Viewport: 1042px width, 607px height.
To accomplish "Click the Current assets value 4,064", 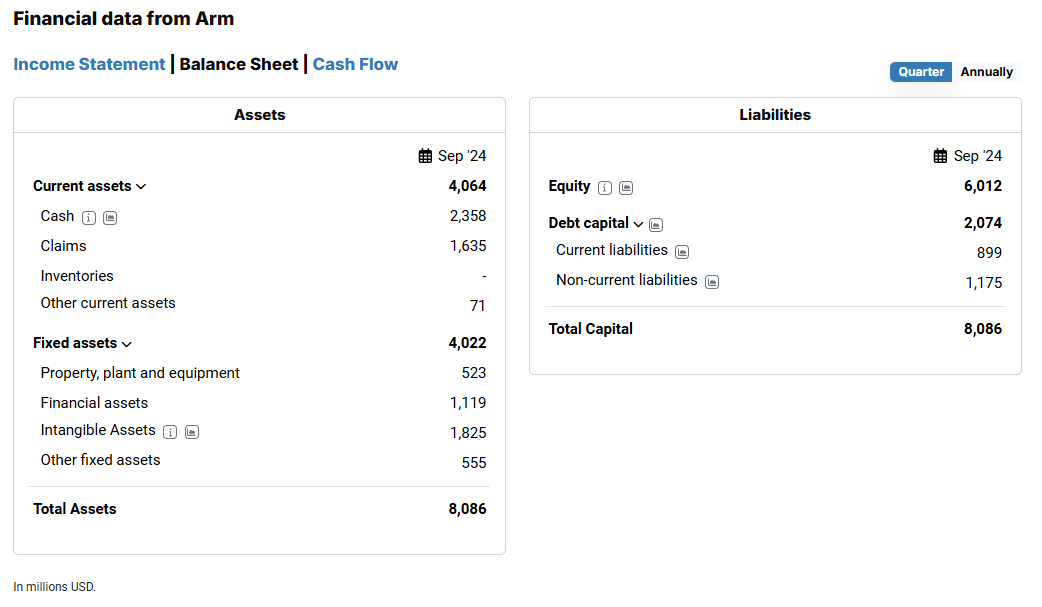I will 467,186.
